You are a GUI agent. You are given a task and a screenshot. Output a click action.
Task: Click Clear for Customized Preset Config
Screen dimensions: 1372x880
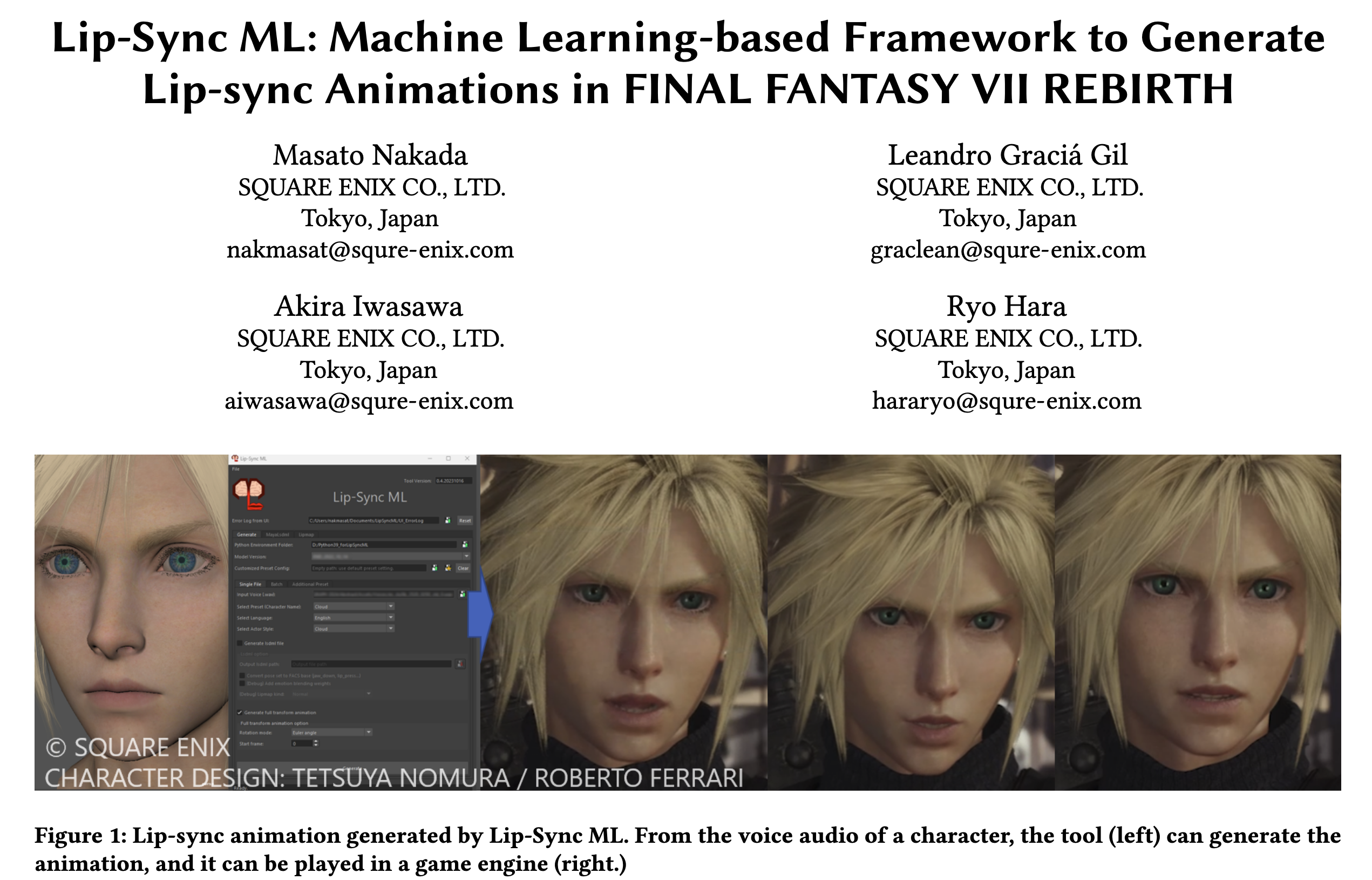[463, 568]
